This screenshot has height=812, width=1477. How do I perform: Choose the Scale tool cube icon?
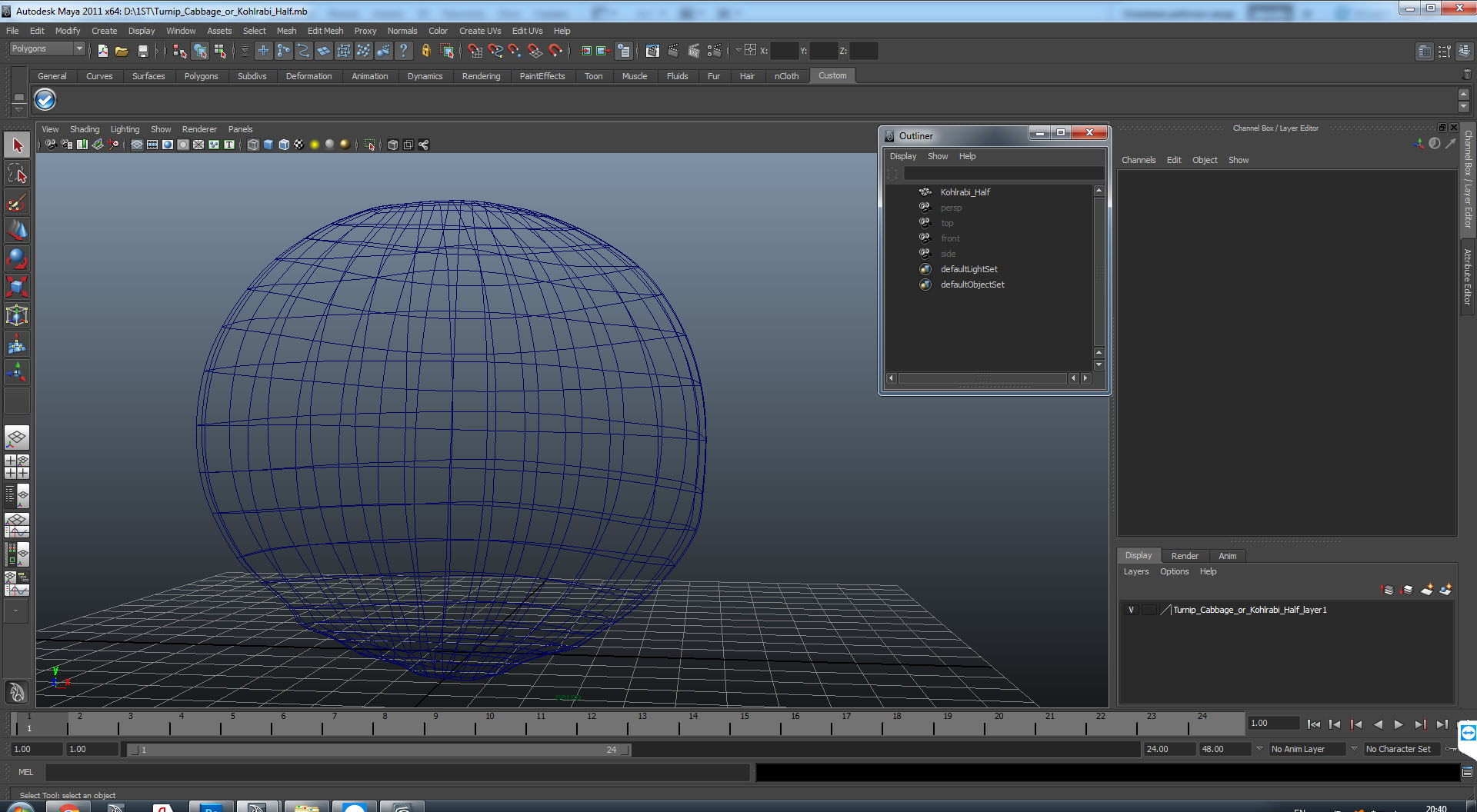tap(17, 287)
